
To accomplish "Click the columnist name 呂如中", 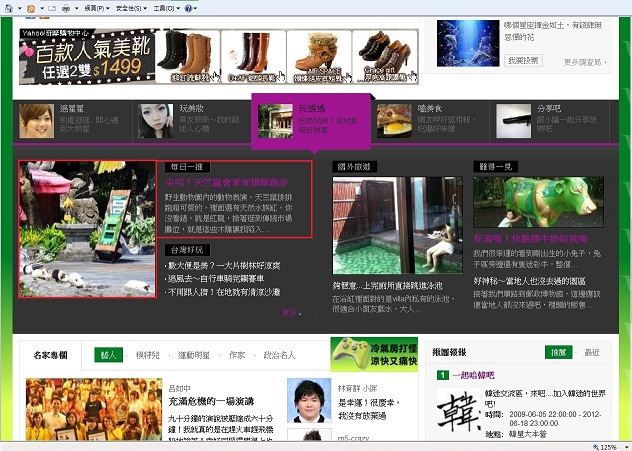I will (x=179, y=389).
